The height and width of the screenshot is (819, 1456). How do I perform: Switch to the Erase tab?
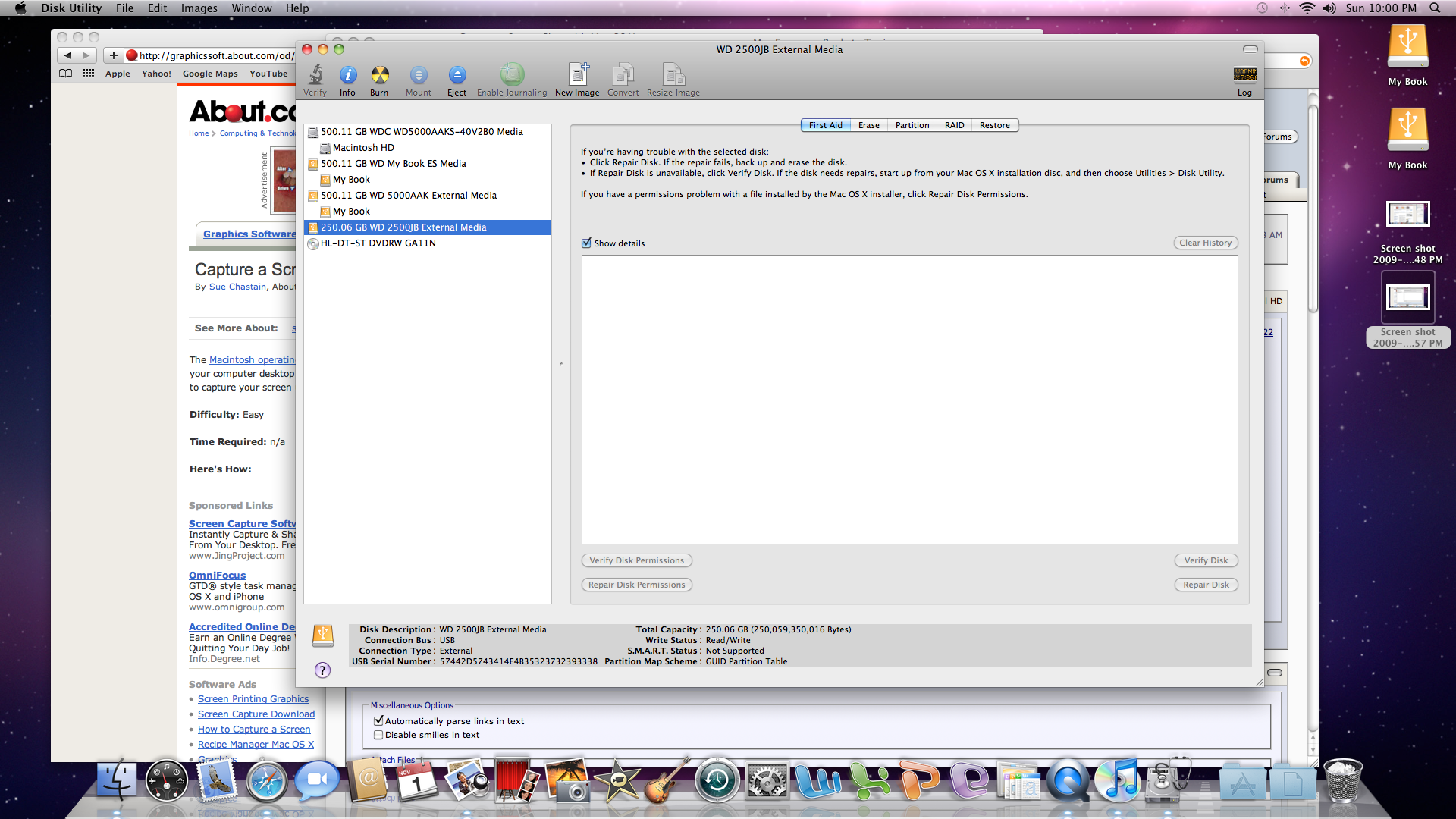869,126
